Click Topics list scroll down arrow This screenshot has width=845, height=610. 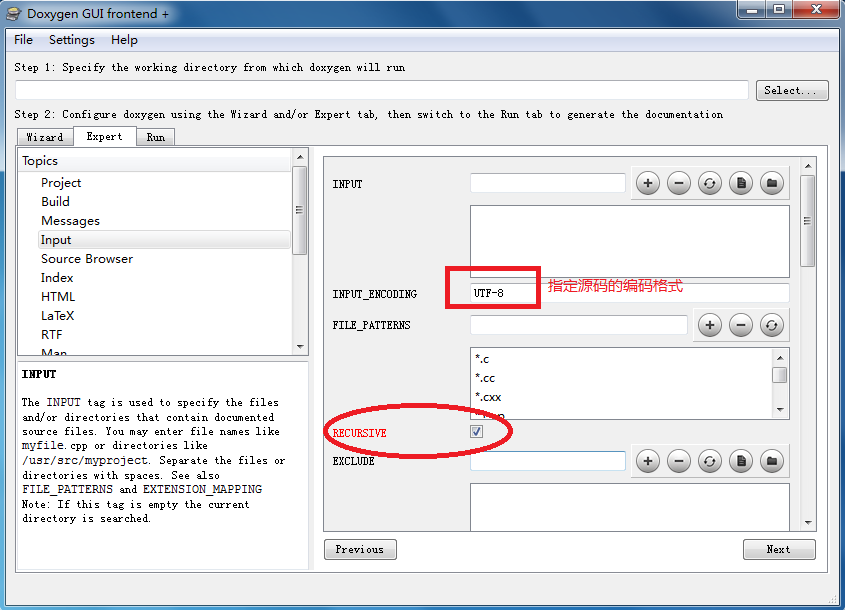pos(300,346)
